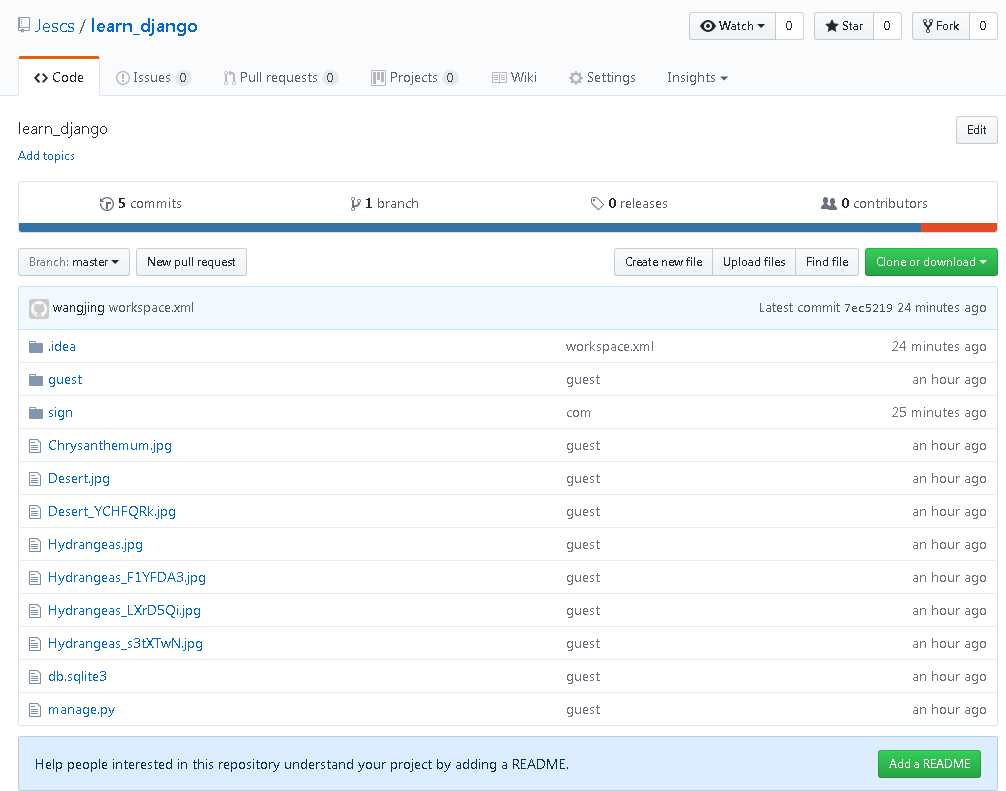Open the 1 branch link
This screenshot has width=1006, height=791.
coord(384,204)
